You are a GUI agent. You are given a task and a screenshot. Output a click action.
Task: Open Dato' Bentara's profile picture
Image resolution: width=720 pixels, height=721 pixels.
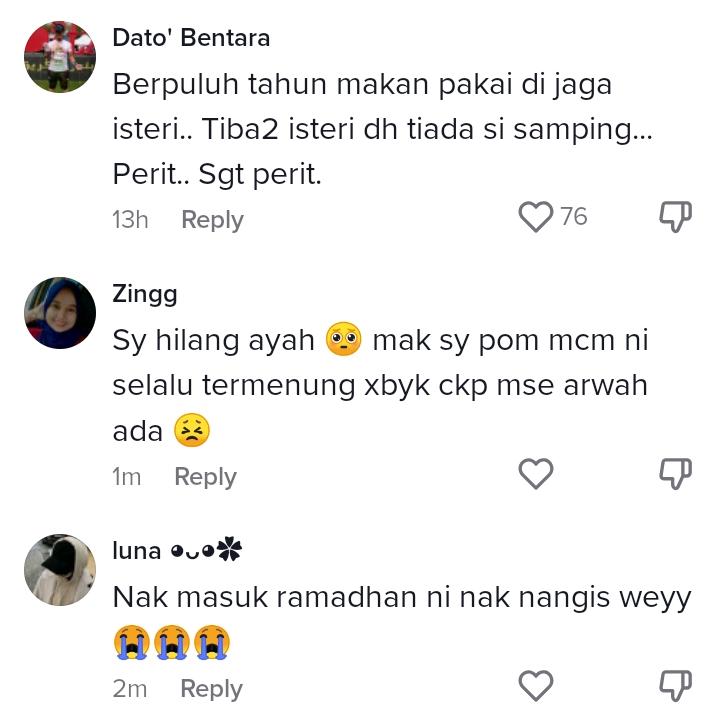[60, 57]
